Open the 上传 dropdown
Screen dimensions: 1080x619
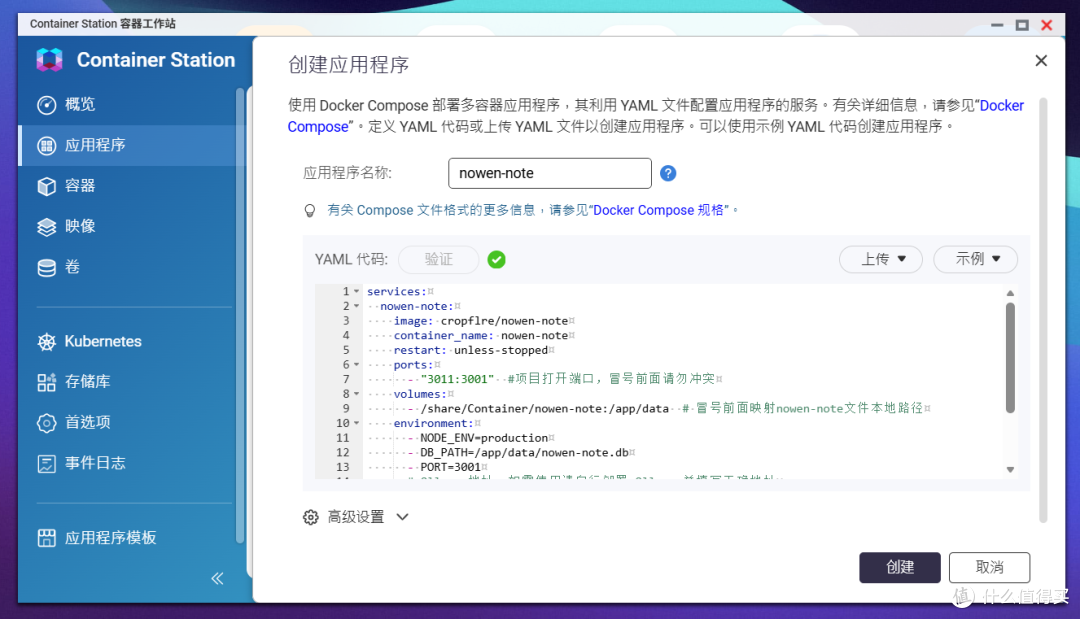(x=881, y=259)
